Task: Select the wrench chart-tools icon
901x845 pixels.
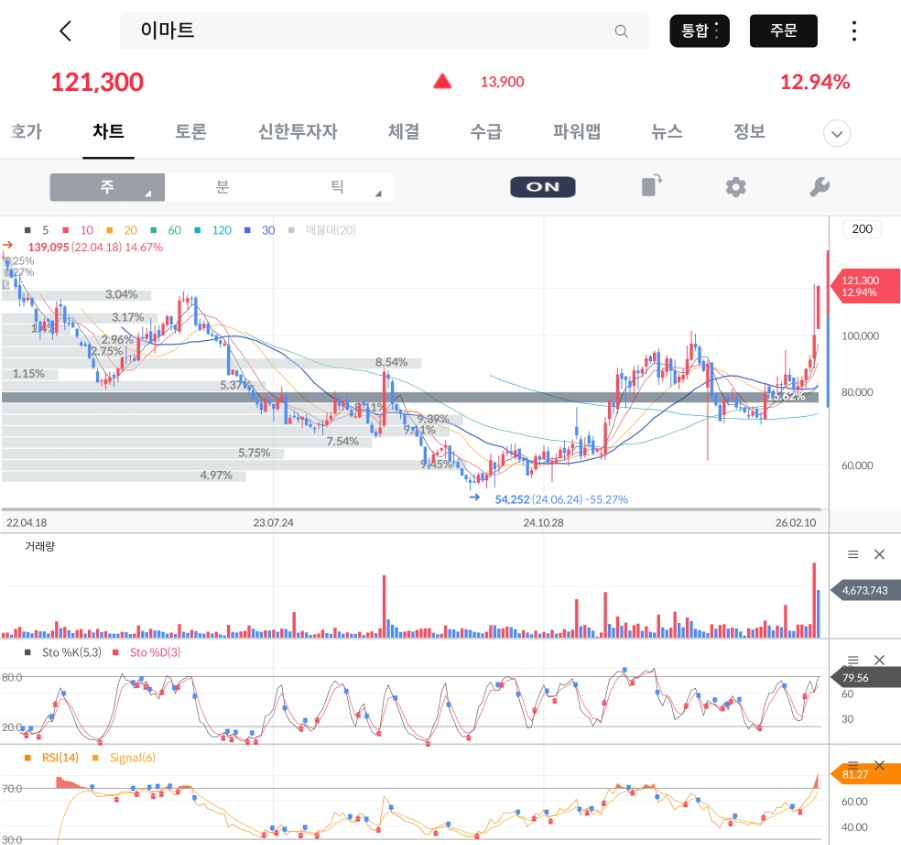Action: 820,187
